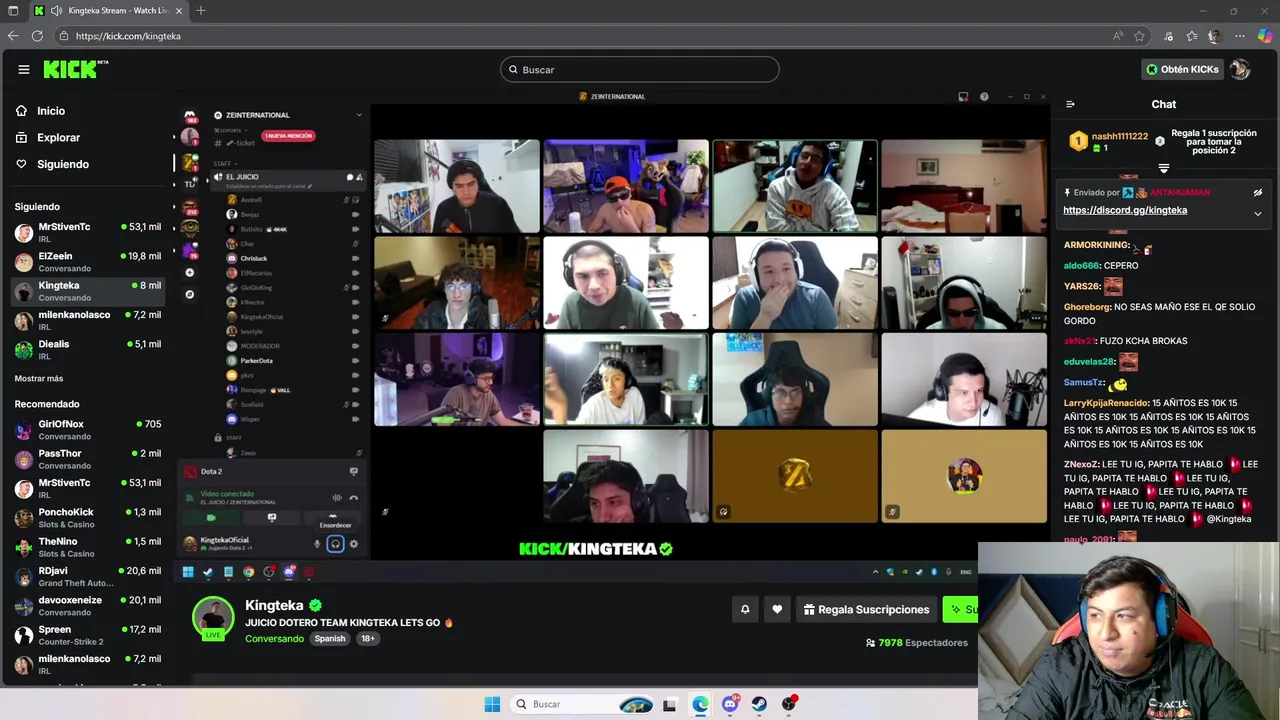
Task: Click the Spanish language tag
Action: pyautogui.click(x=330, y=638)
